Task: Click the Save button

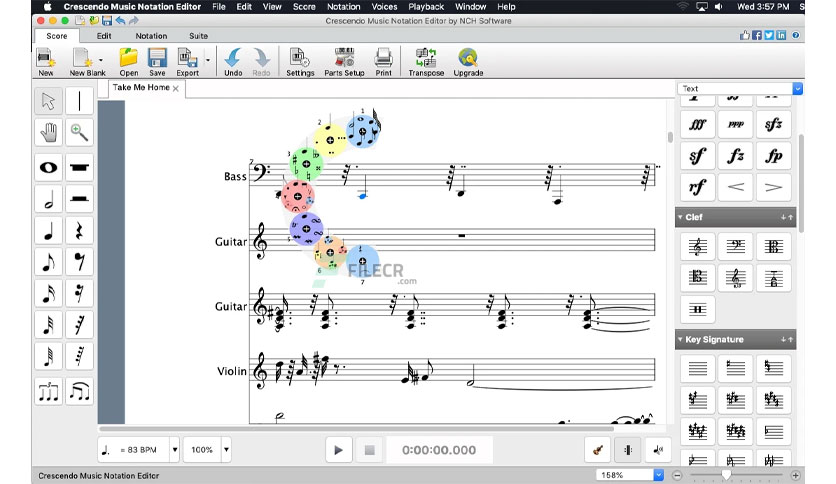Action: [157, 62]
